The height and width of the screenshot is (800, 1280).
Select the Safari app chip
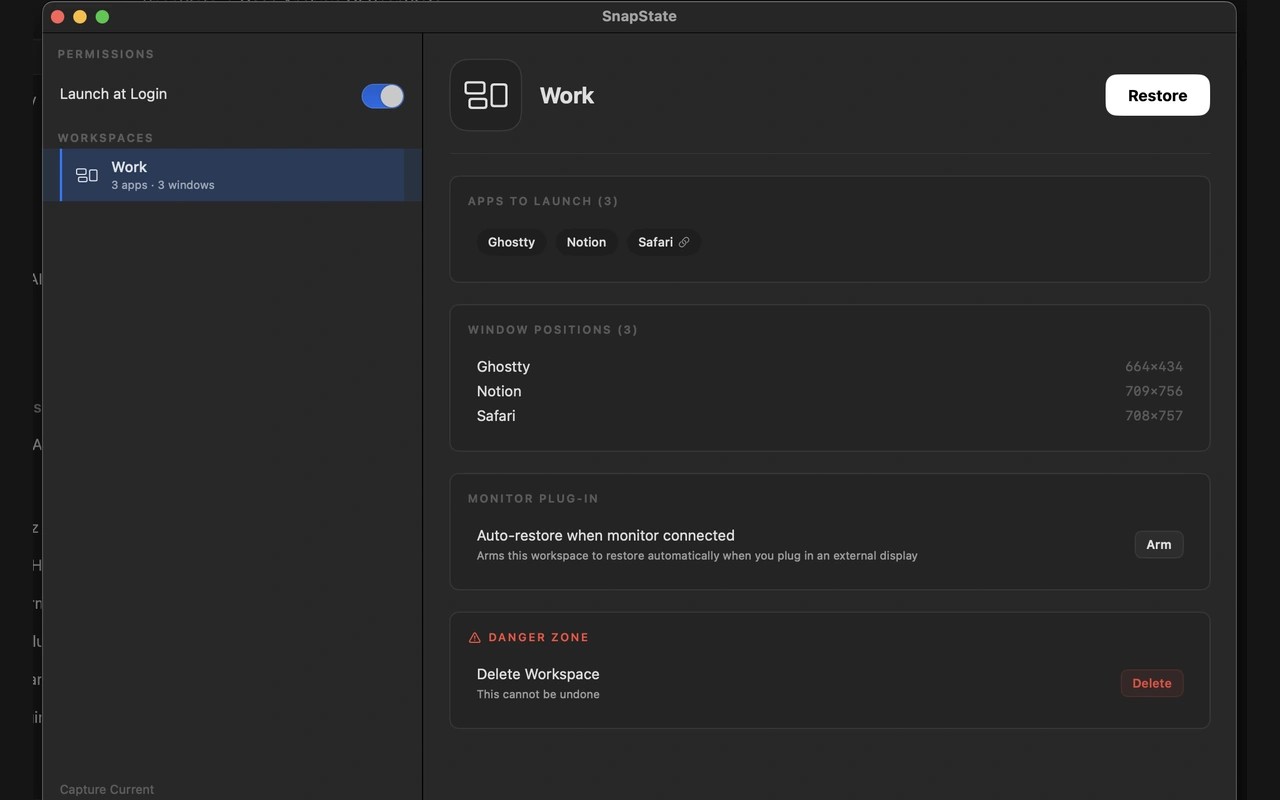click(x=664, y=242)
